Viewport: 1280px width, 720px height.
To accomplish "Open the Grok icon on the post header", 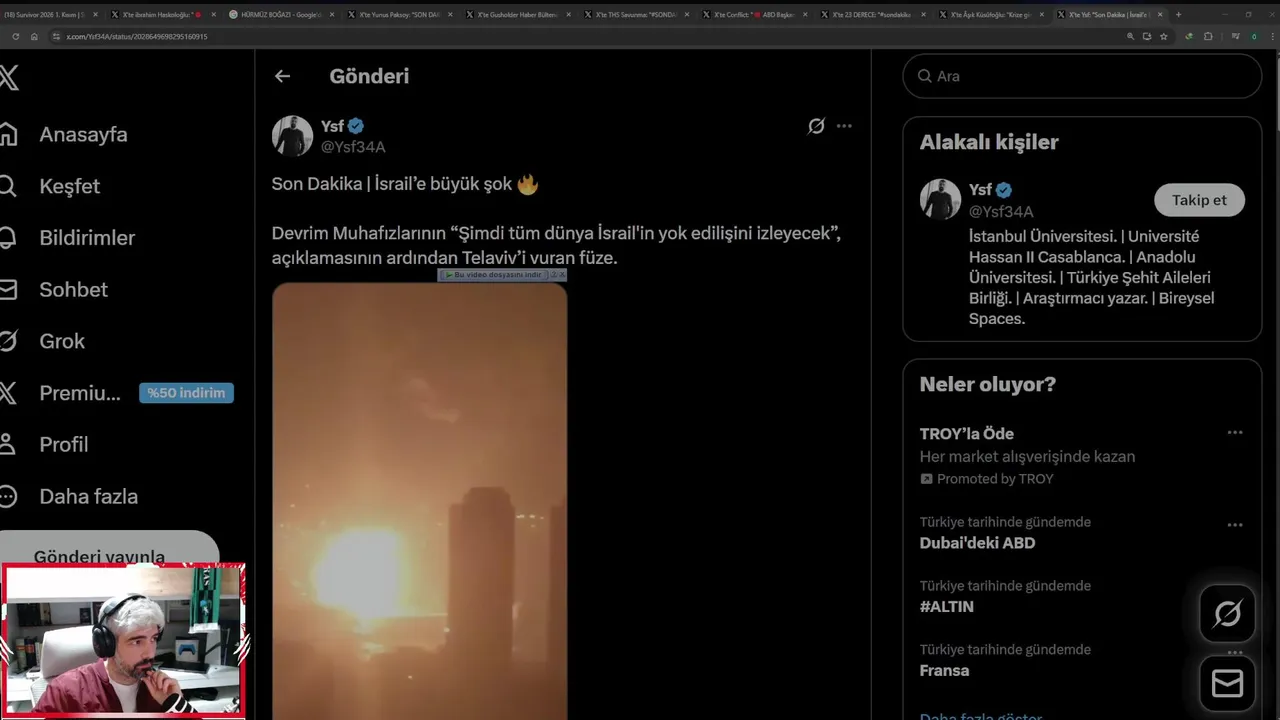I will 816,126.
